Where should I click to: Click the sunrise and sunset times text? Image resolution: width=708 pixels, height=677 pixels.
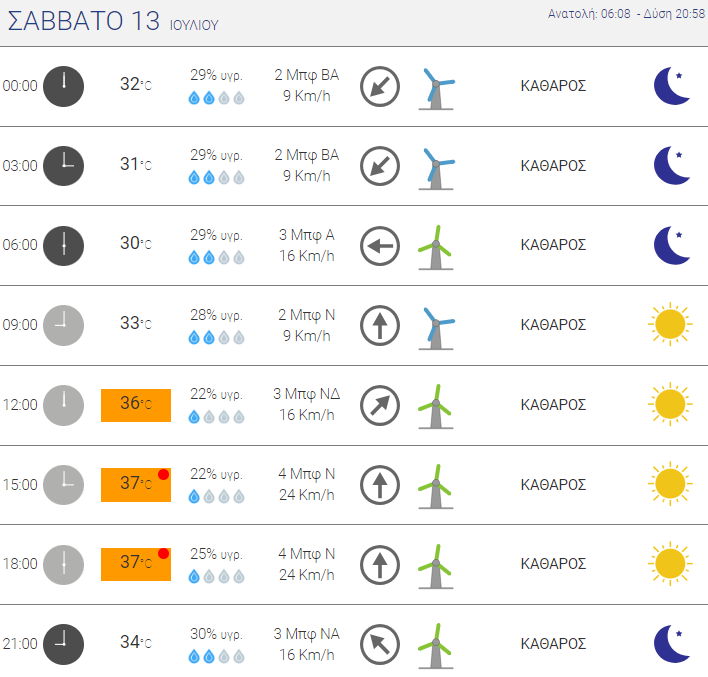pos(626,14)
